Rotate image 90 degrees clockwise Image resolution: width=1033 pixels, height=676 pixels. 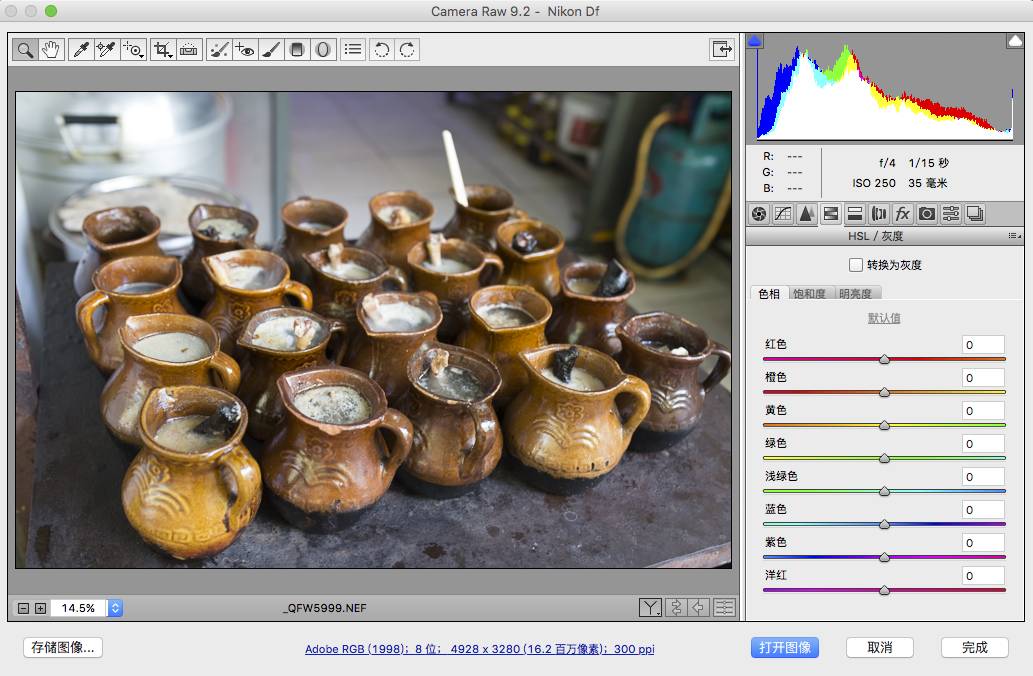click(x=406, y=49)
